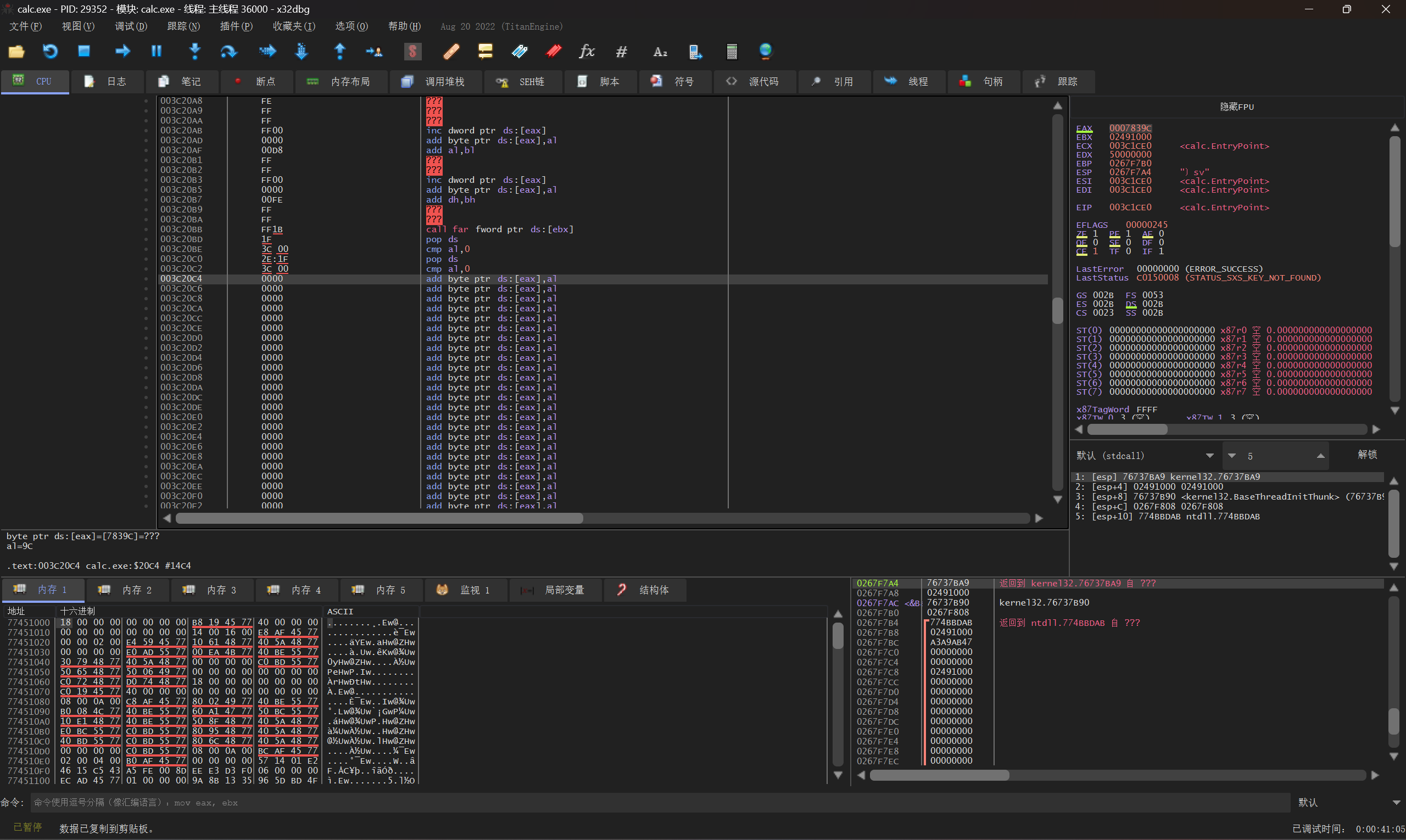Increase argument count with the up stepper arrow

click(1320, 456)
